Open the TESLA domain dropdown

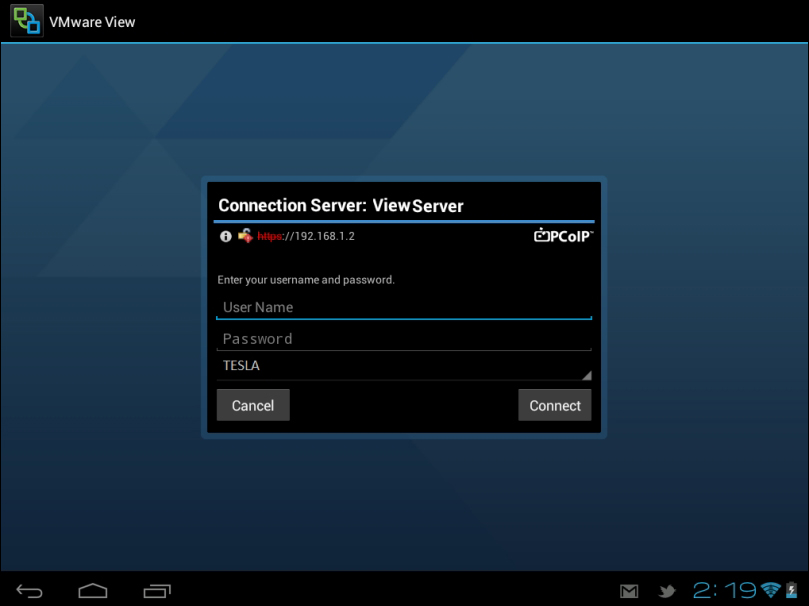click(404, 366)
